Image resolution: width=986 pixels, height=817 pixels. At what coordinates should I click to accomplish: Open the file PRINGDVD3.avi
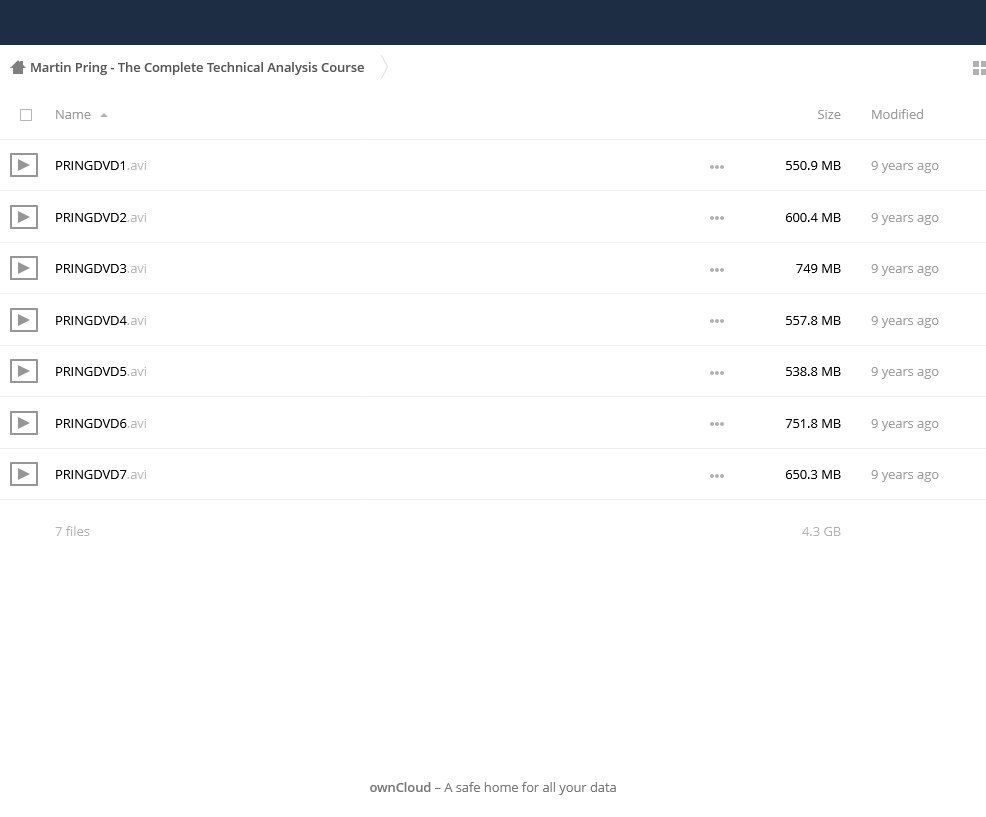pyautogui.click(x=101, y=269)
